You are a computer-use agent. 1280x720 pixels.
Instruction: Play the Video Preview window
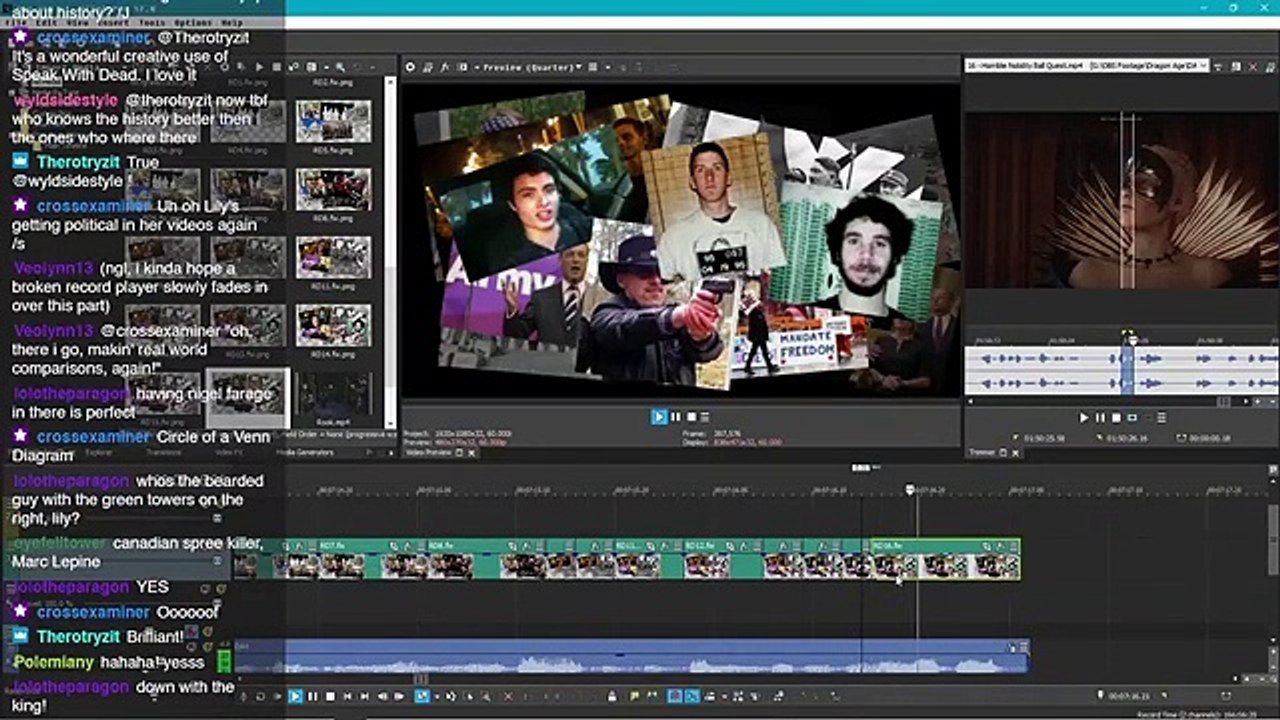point(659,417)
